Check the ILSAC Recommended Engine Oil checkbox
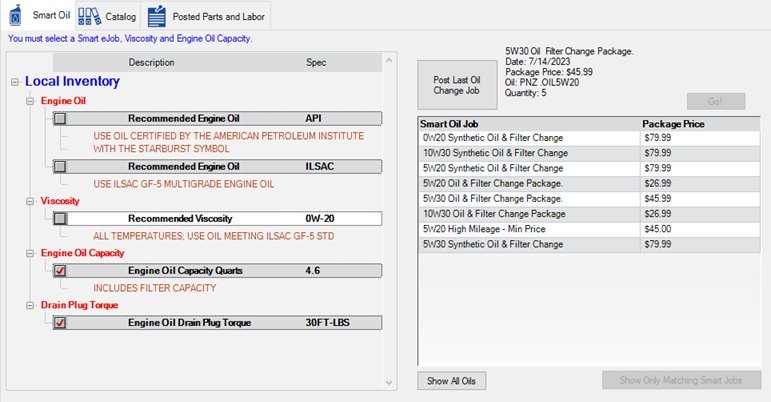 (60, 167)
